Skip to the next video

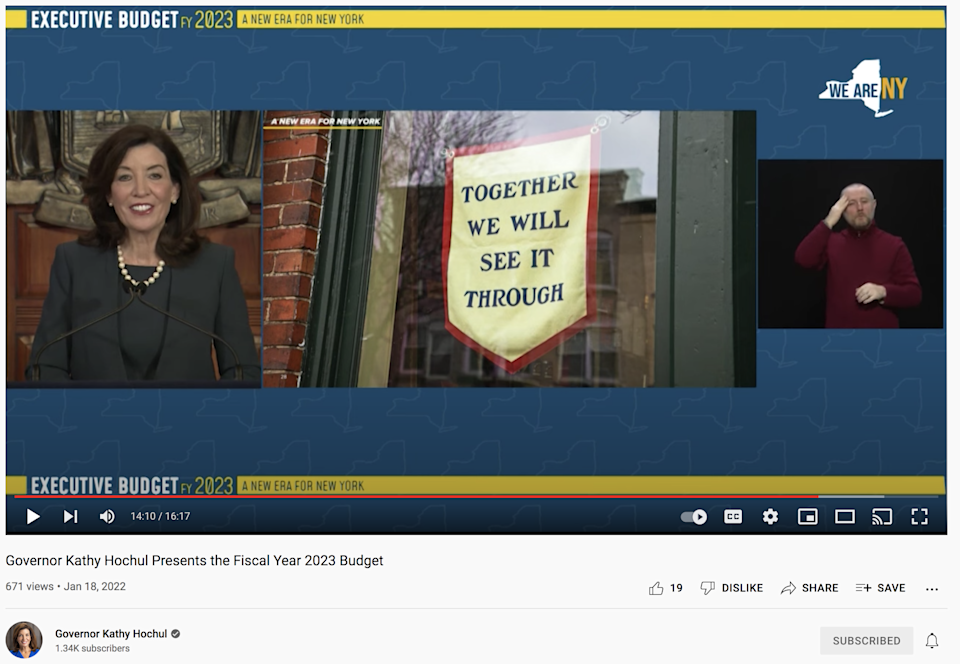70,517
